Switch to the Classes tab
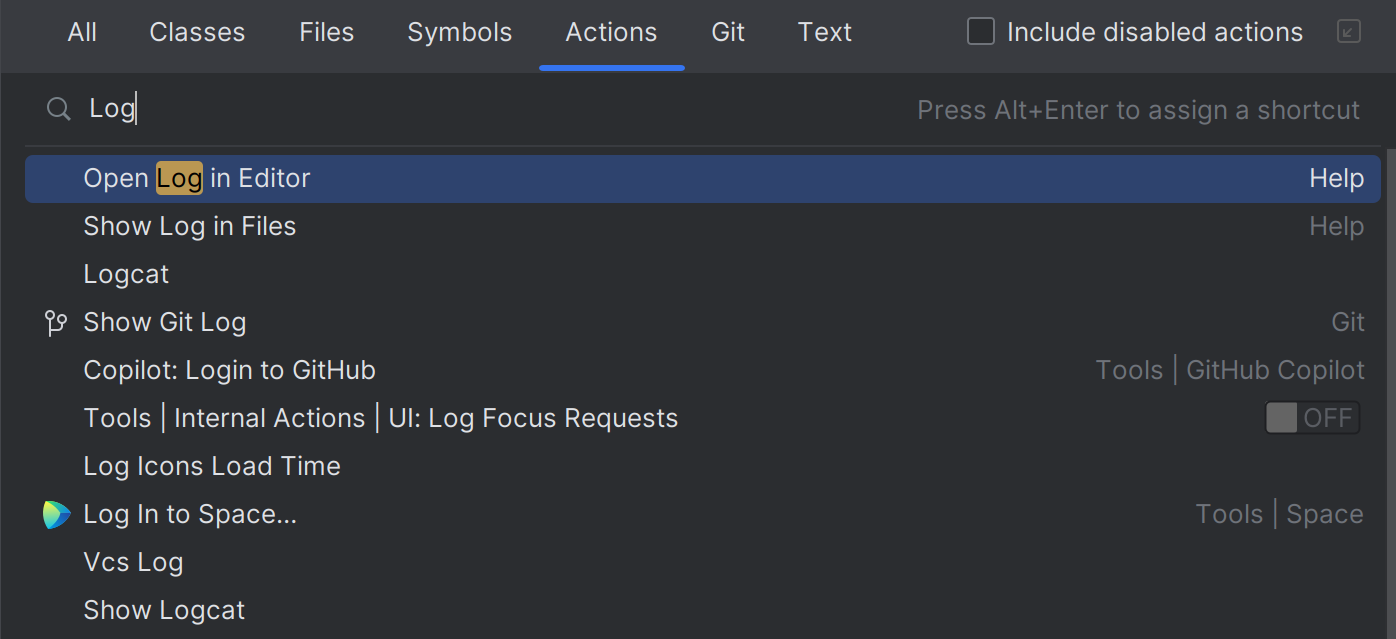 tap(196, 32)
